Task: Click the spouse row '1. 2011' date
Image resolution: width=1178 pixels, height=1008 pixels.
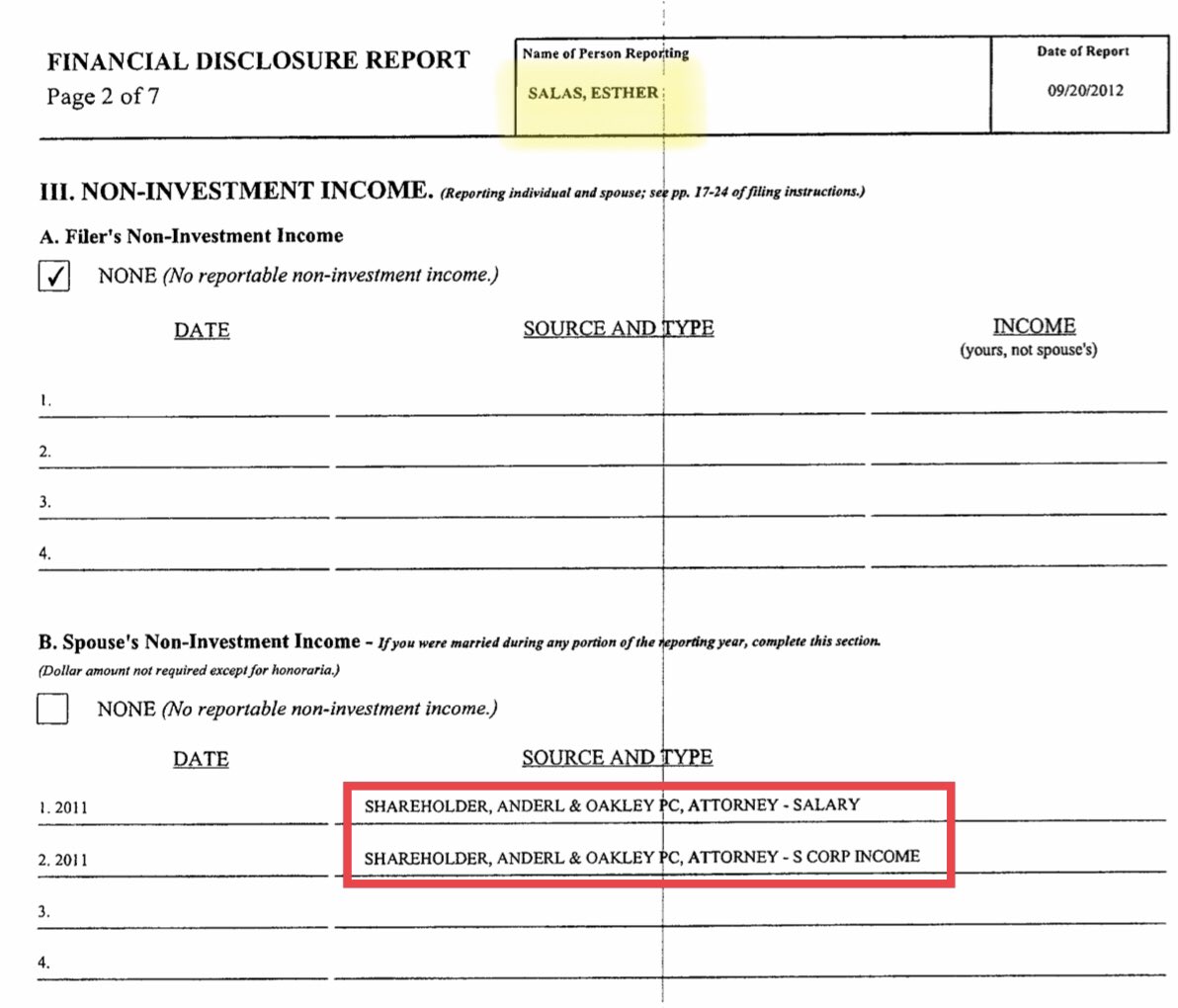Action: 63,807
